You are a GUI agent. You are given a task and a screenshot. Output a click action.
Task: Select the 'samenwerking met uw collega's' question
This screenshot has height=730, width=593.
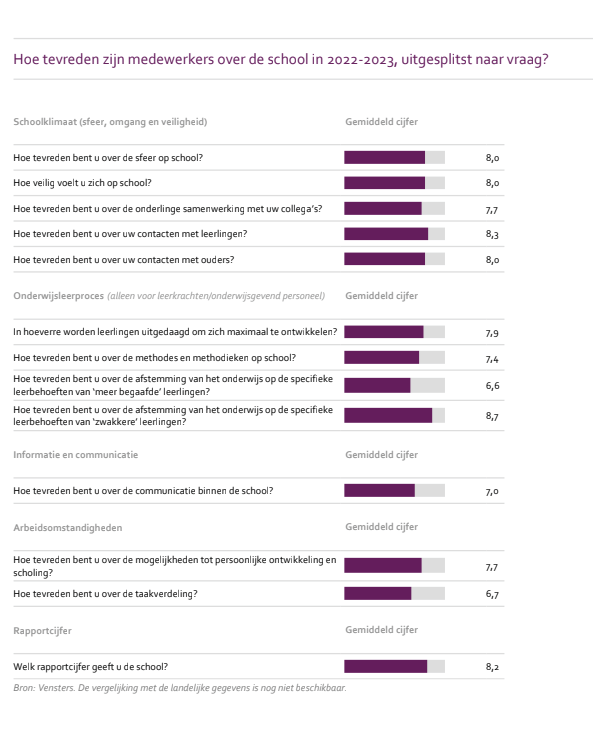tap(168, 209)
